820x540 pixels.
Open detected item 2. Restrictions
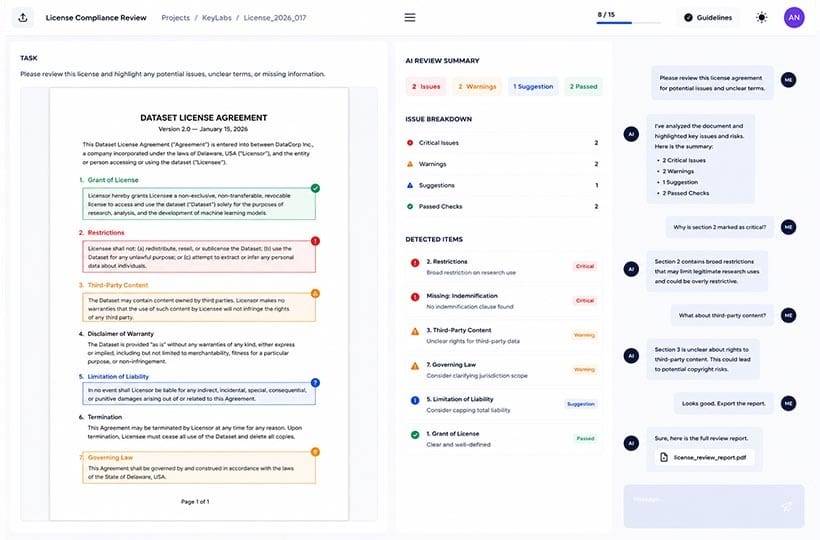503,267
